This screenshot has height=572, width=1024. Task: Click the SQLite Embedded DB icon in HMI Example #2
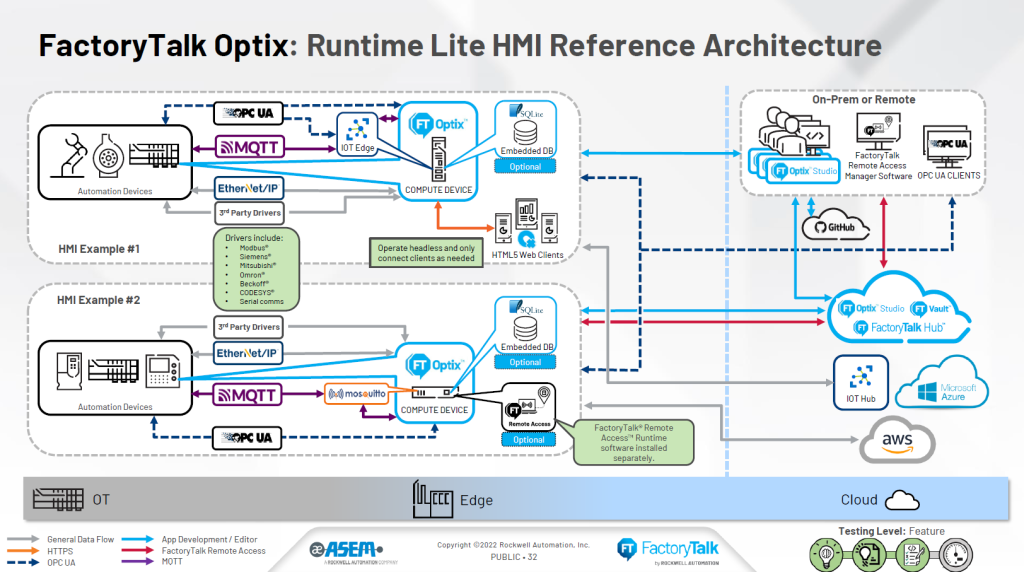(526, 325)
